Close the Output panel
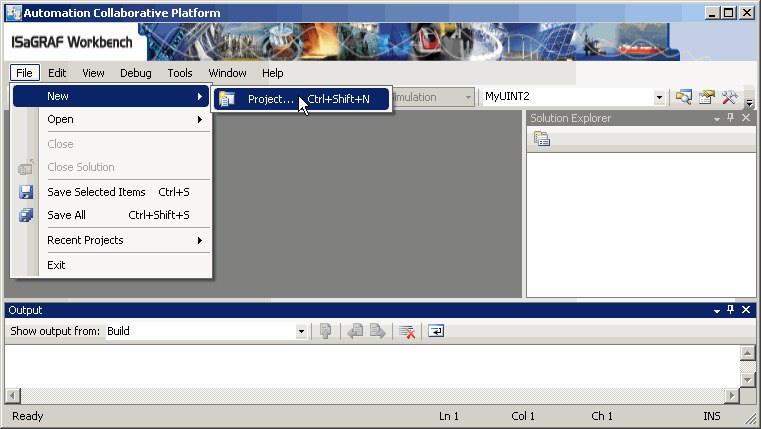 pos(746,310)
